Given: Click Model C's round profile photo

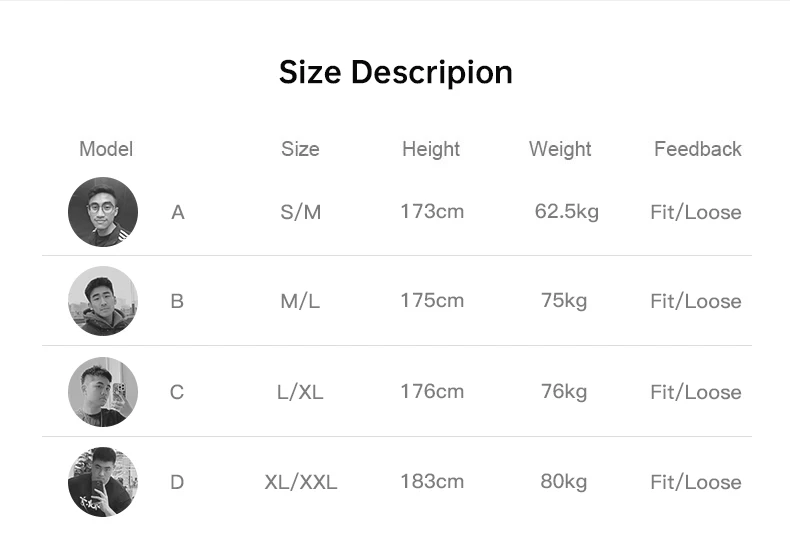Looking at the screenshot, I should coord(103,392).
